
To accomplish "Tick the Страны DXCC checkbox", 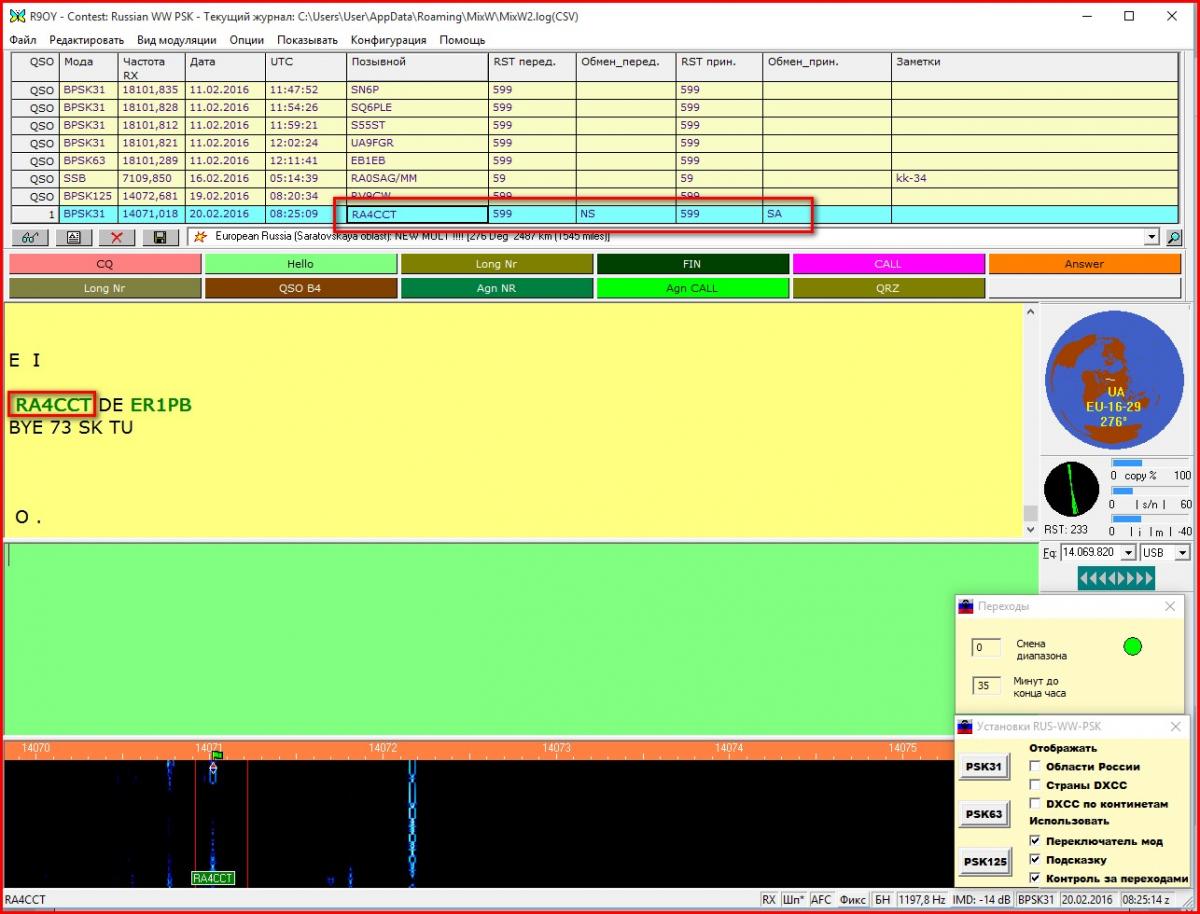I will pyautogui.click(x=1035, y=785).
